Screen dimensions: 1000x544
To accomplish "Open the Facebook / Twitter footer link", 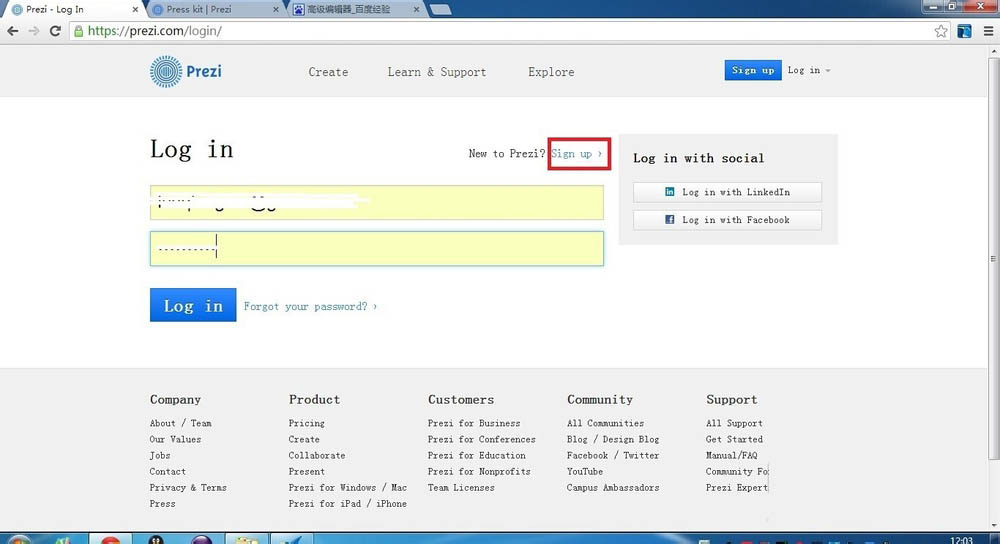I will 613,455.
